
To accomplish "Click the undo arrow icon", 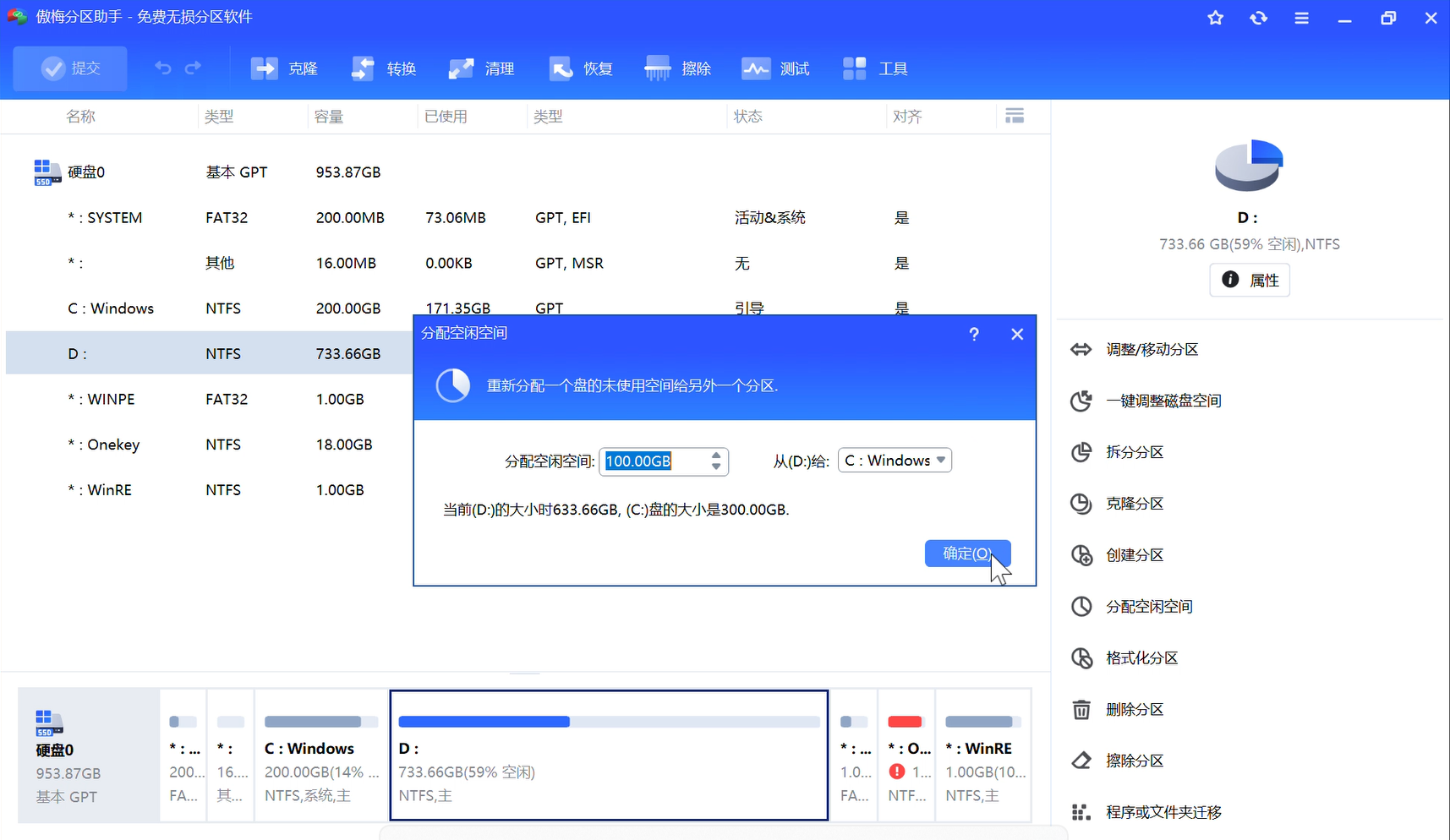I will 163,68.
